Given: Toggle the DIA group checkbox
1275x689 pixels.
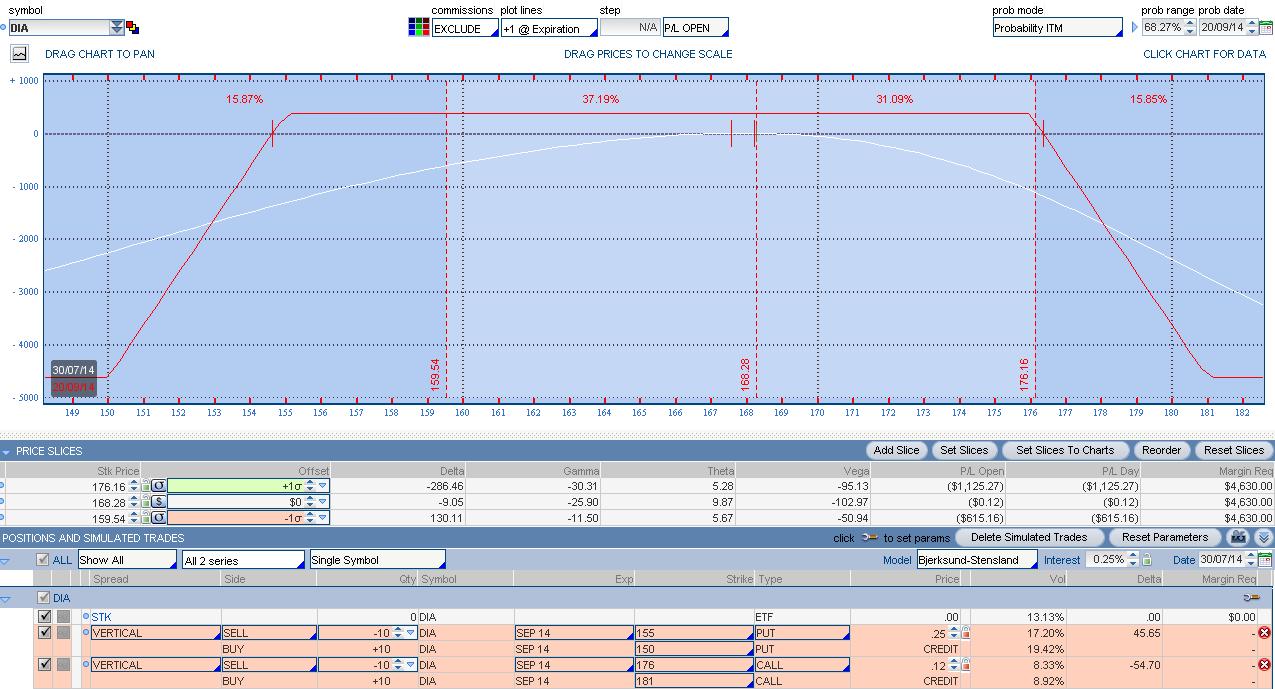Looking at the screenshot, I should [x=42, y=597].
